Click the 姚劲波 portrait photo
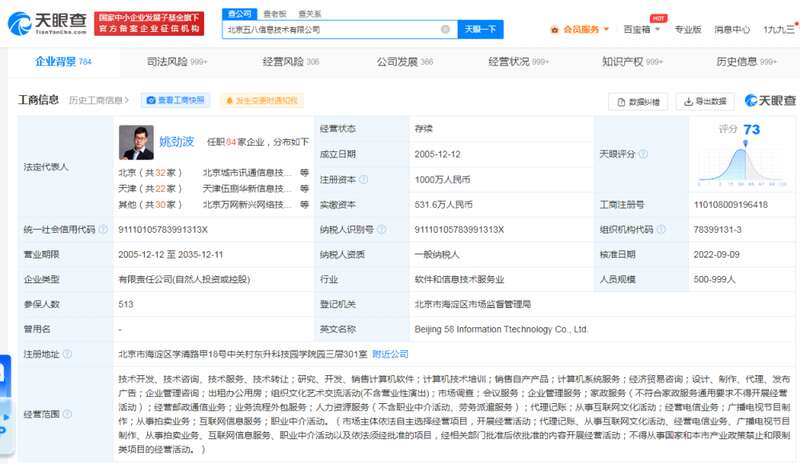The width and height of the screenshot is (800, 464). tap(136, 142)
